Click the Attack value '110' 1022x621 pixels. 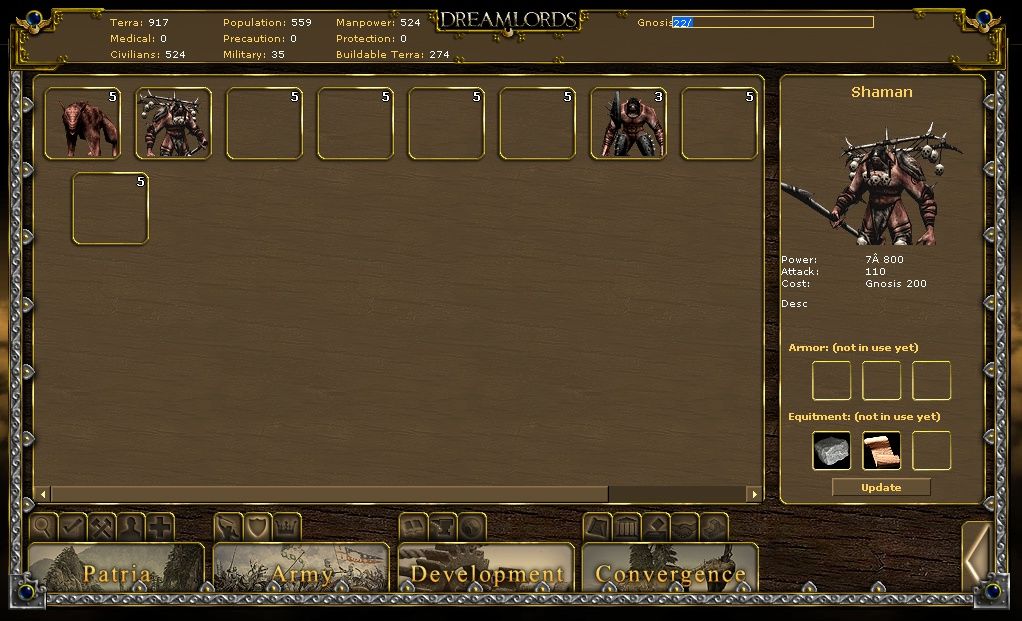875,272
